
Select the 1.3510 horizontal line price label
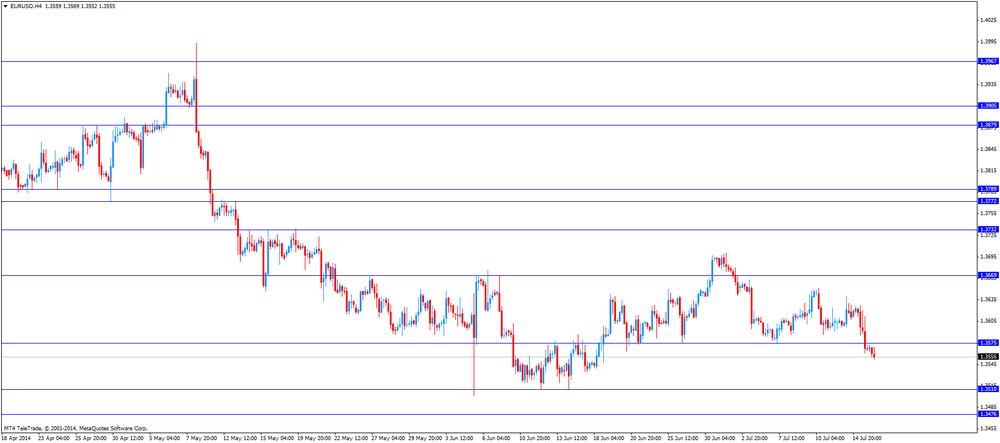[x=989, y=389]
